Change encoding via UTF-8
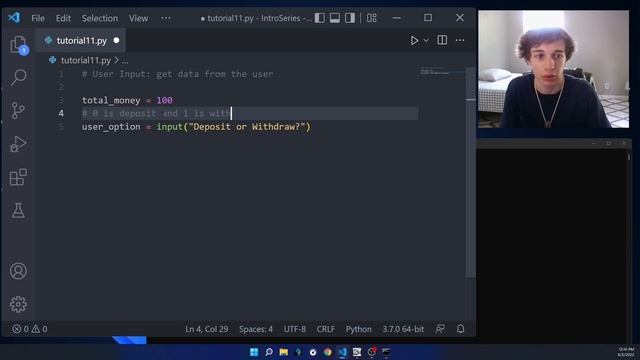640x360 pixels. click(295, 329)
